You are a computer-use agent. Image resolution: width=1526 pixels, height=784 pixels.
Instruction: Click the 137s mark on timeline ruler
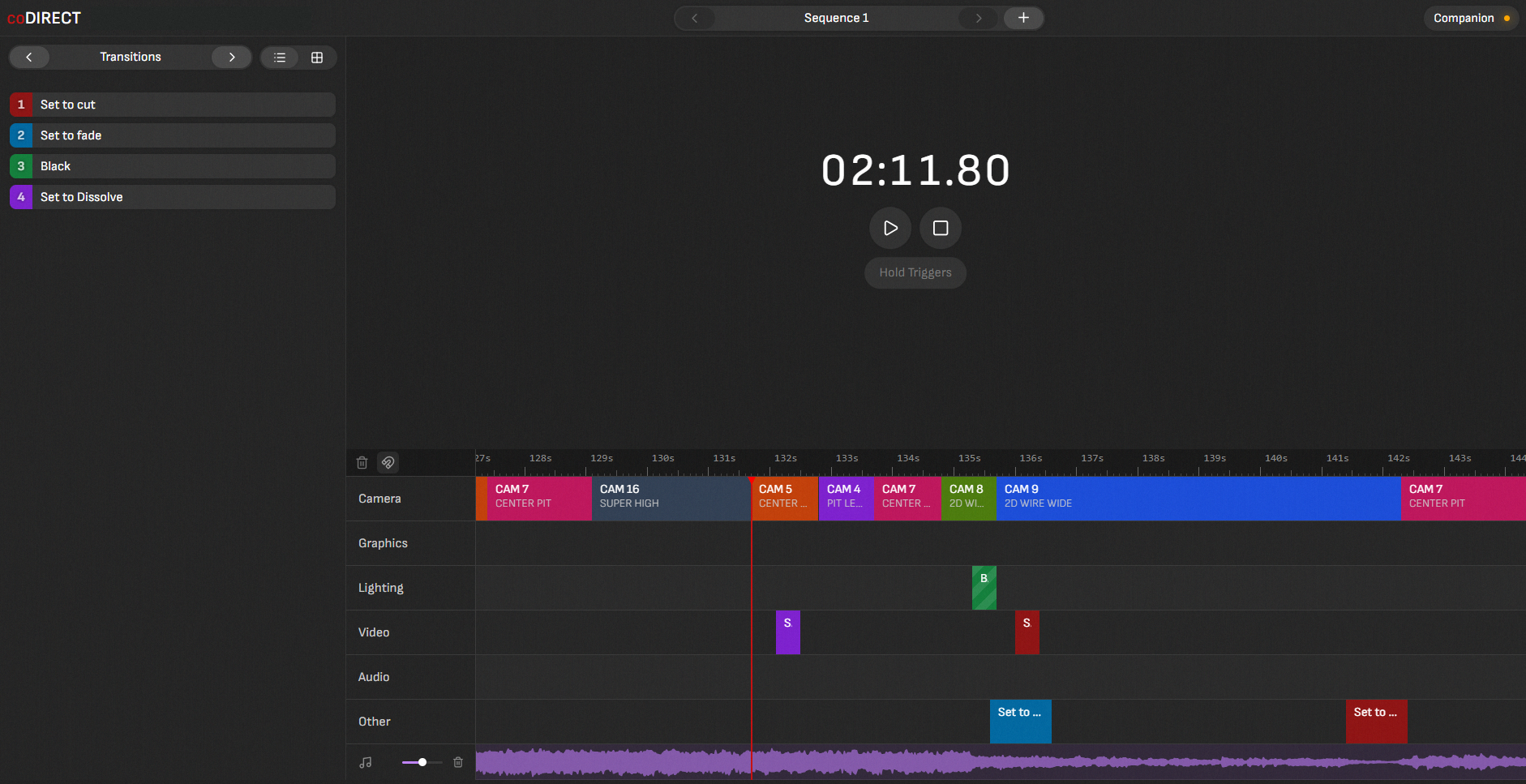(1092, 459)
